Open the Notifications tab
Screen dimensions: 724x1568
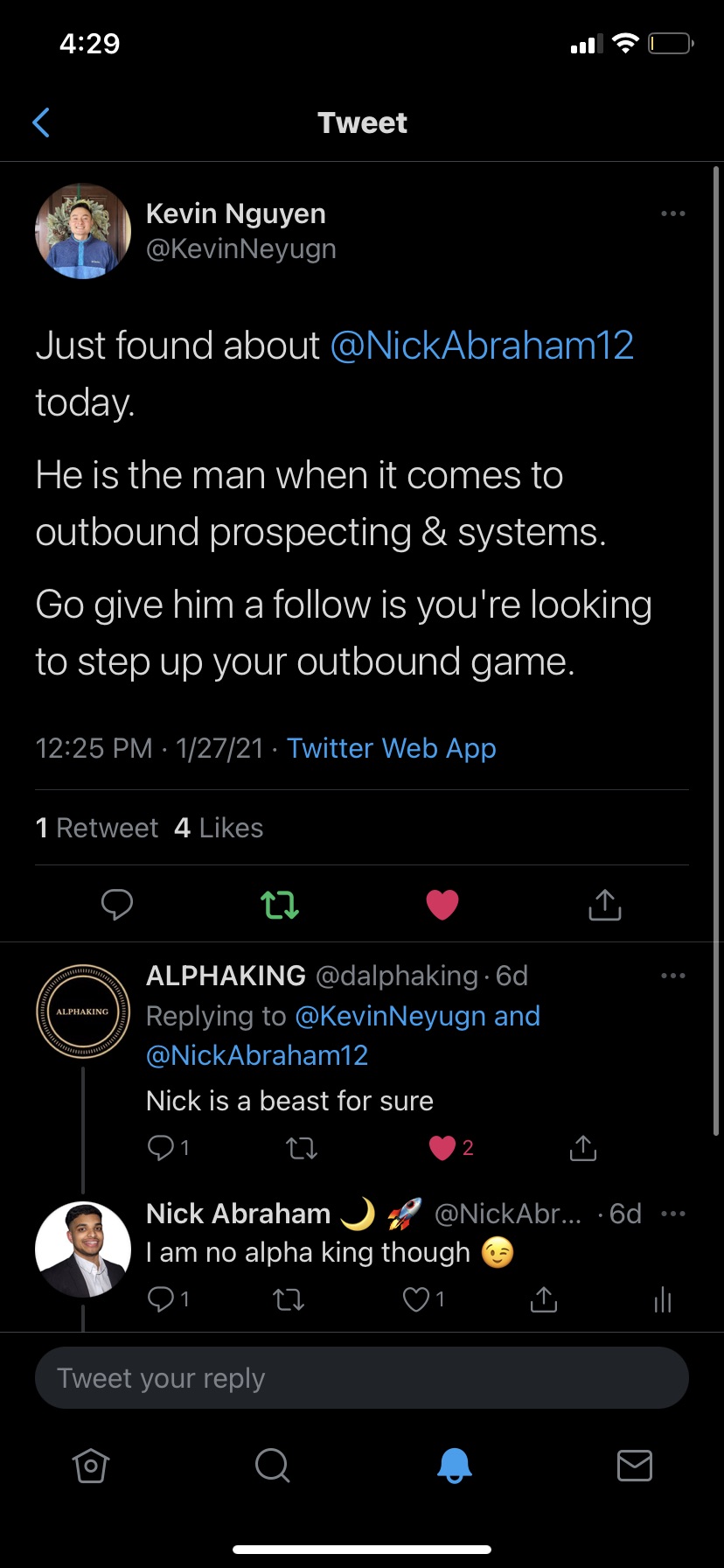click(454, 1465)
